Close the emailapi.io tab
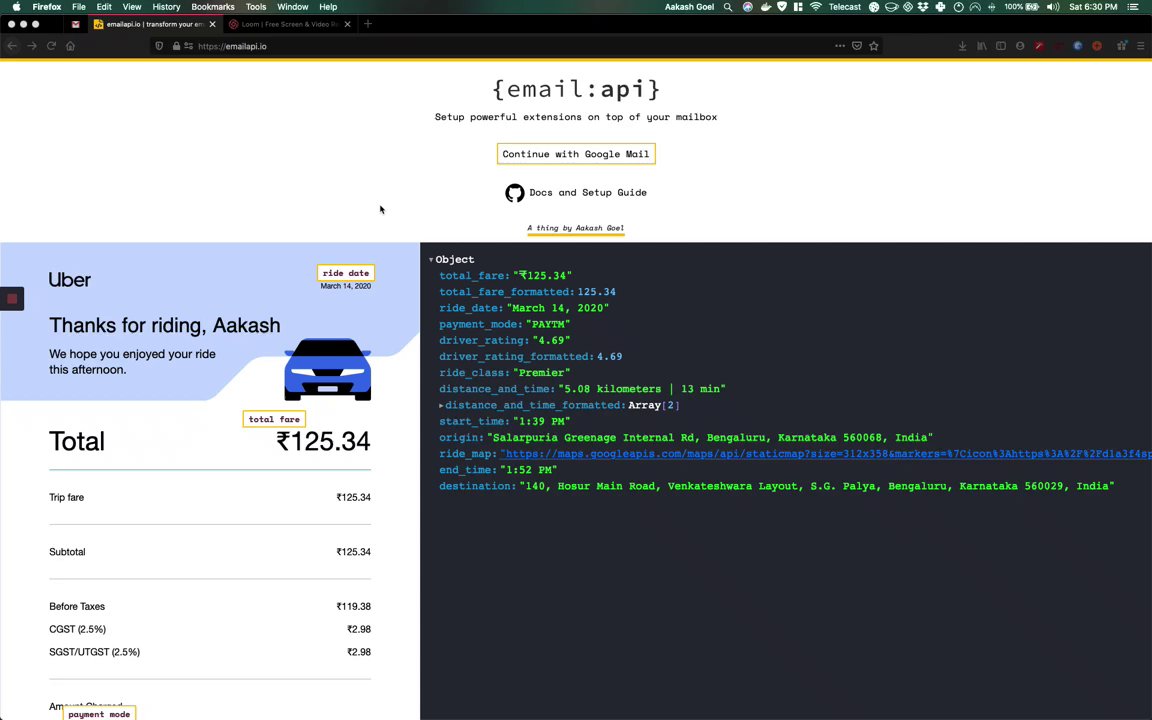 coord(212,24)
